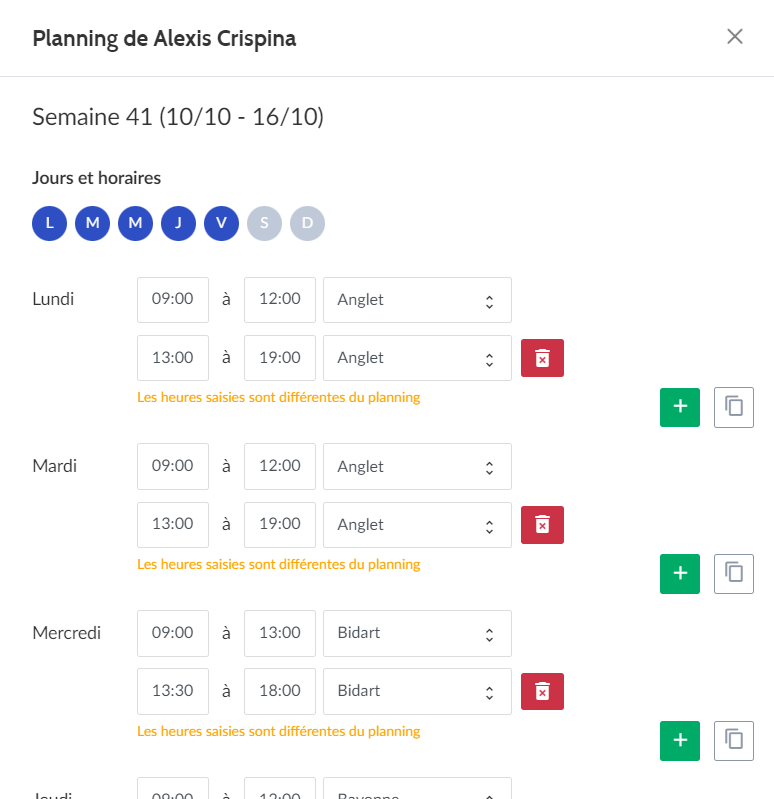Copy Mardi's schedule with the duplicate icon
The height and width of the screenshot is (799, 774).
(x=734, y=574)
